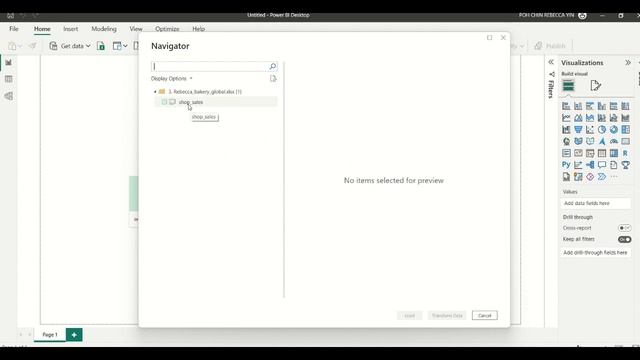Select the Decomposition tree visual
This screenshot has height=360, width=640.
point(590,165)
